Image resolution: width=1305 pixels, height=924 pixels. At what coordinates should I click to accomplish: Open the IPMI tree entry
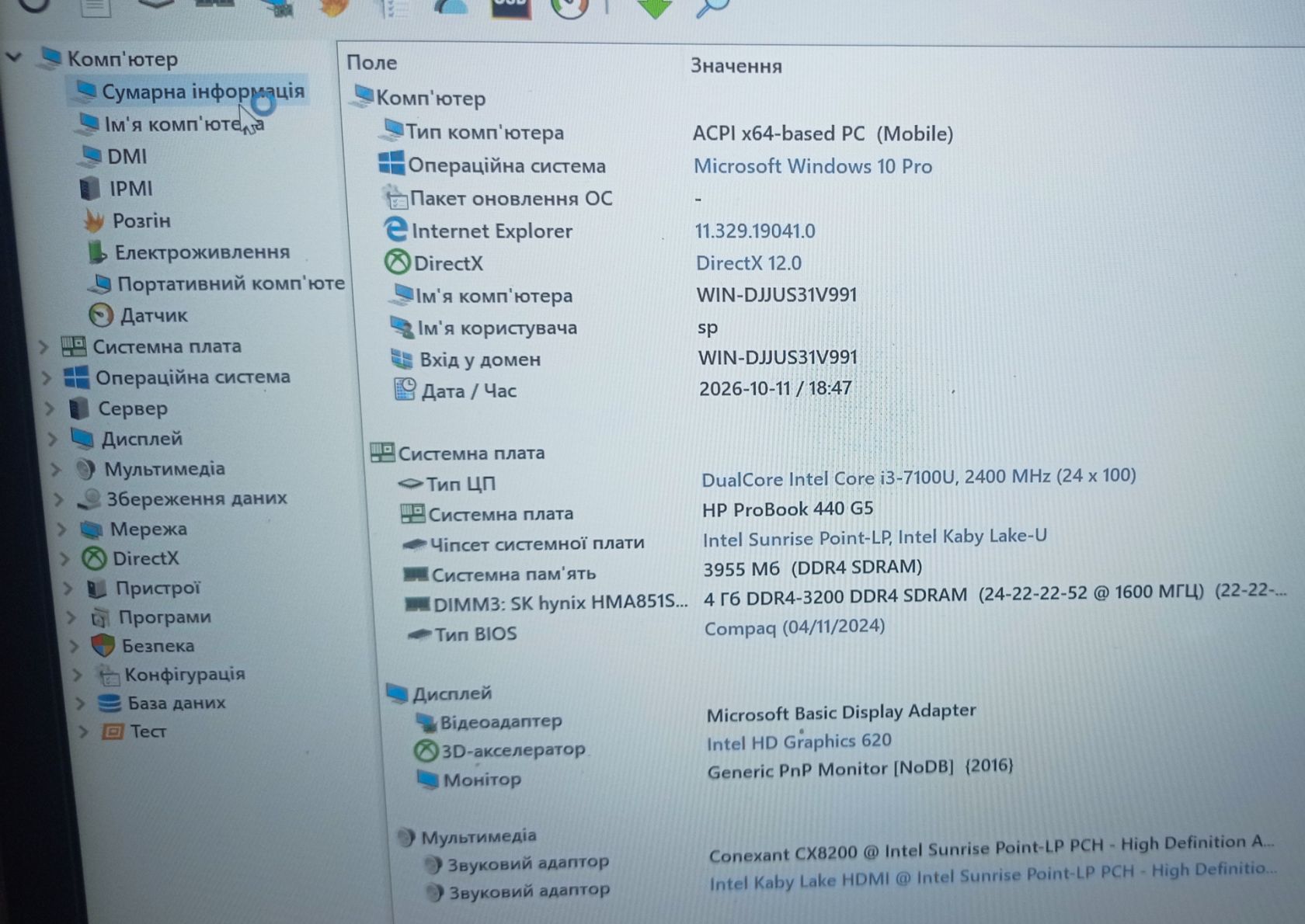130,188
